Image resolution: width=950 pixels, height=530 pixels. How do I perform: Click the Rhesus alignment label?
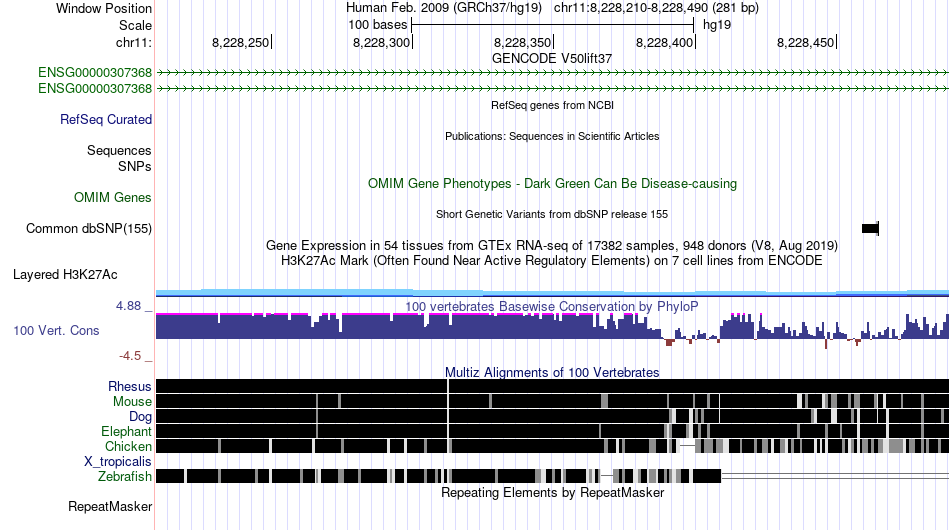coord(130,386)
